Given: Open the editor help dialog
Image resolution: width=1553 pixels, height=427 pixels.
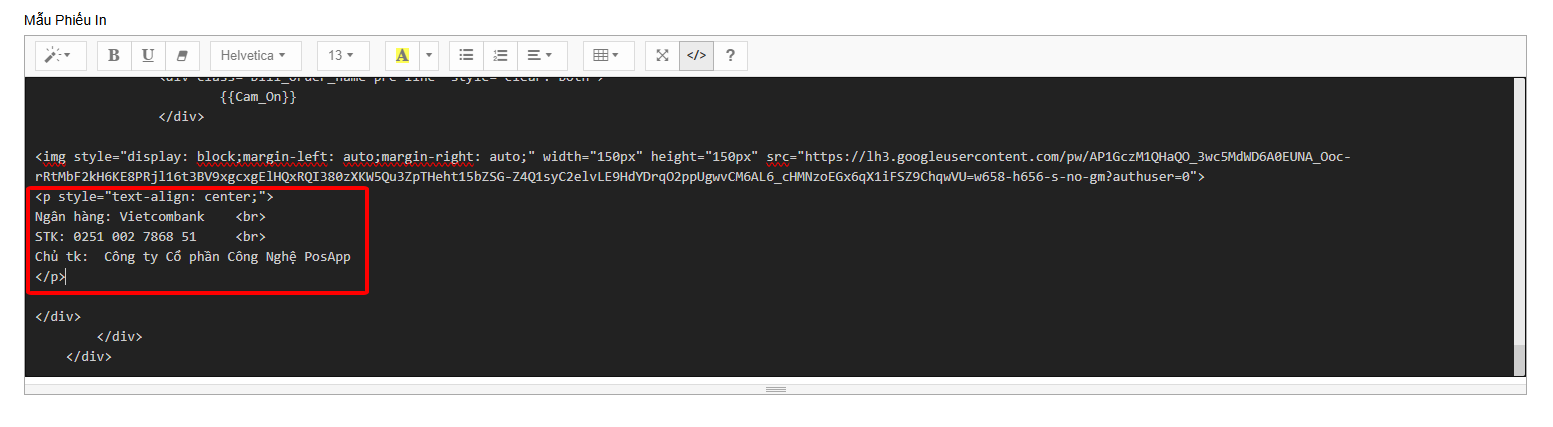Looking at the screenshot, I should coord(730,56).
